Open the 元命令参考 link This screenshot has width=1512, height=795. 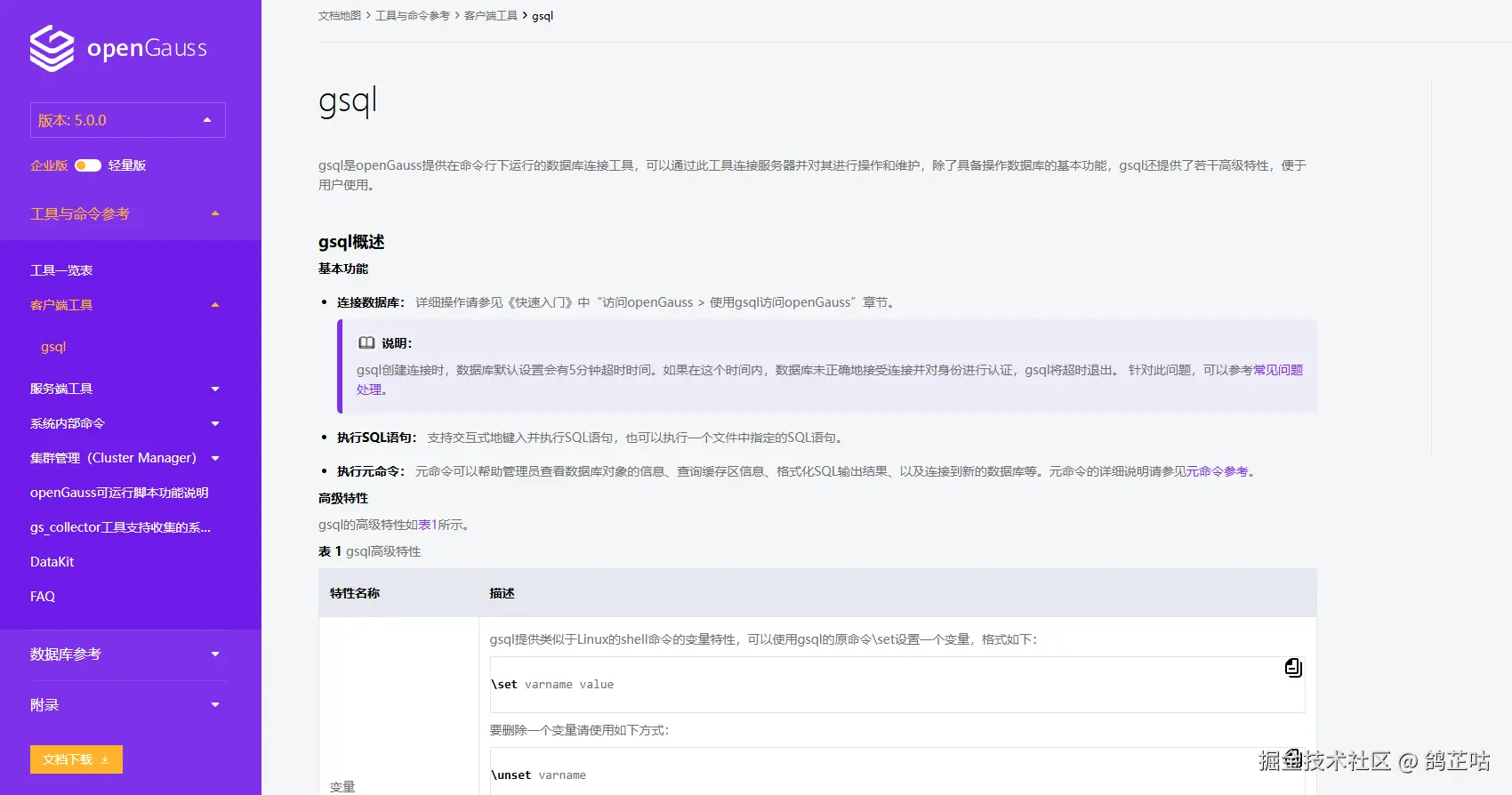(x=1217, y=471)
